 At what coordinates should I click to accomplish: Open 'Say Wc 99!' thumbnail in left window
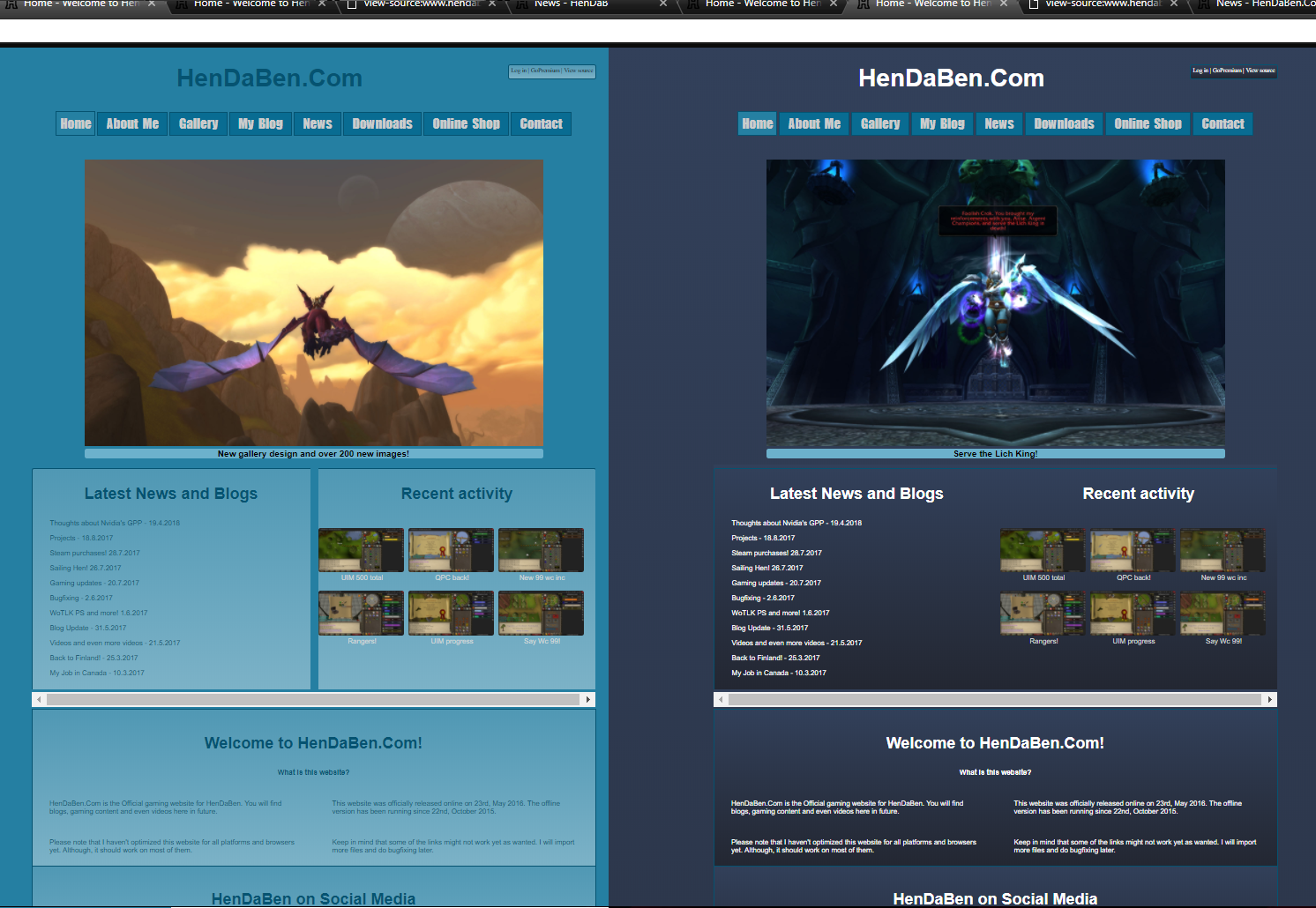pos(542,614)
